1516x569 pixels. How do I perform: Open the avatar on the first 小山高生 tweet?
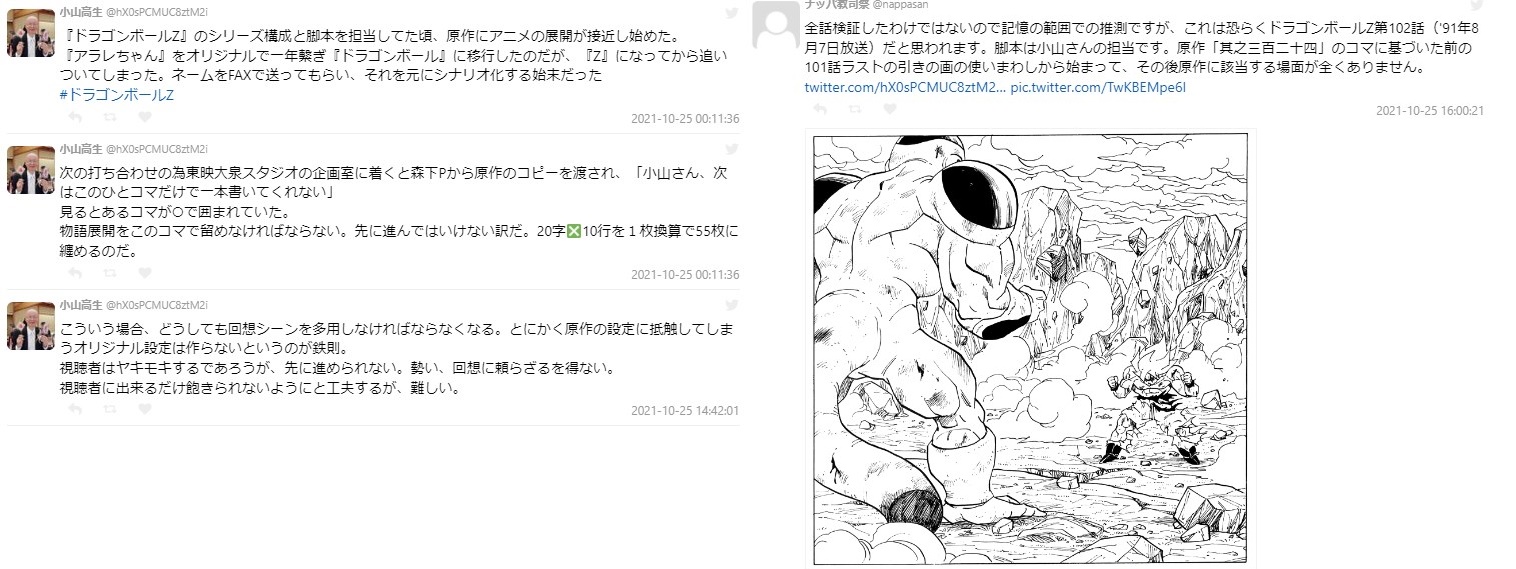pyautogui.click(x=30, y=31)
